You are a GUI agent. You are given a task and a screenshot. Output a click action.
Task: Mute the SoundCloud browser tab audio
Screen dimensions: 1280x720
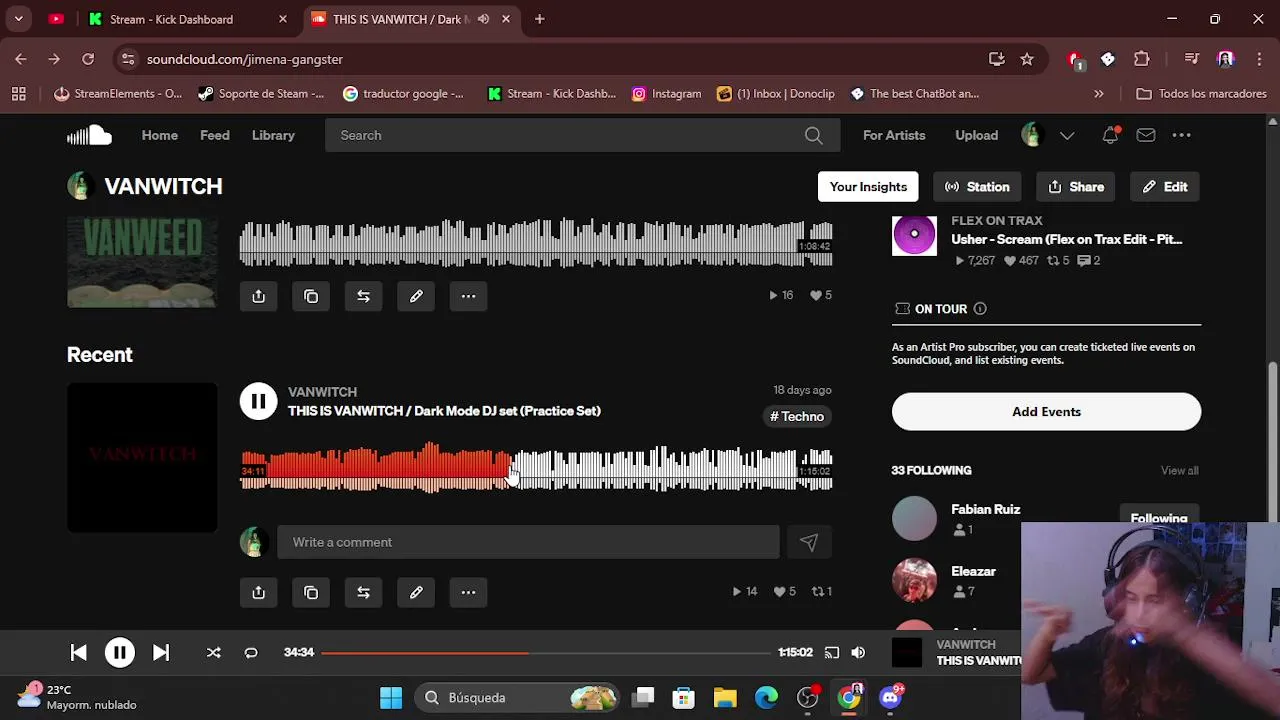tap(483, 19)
